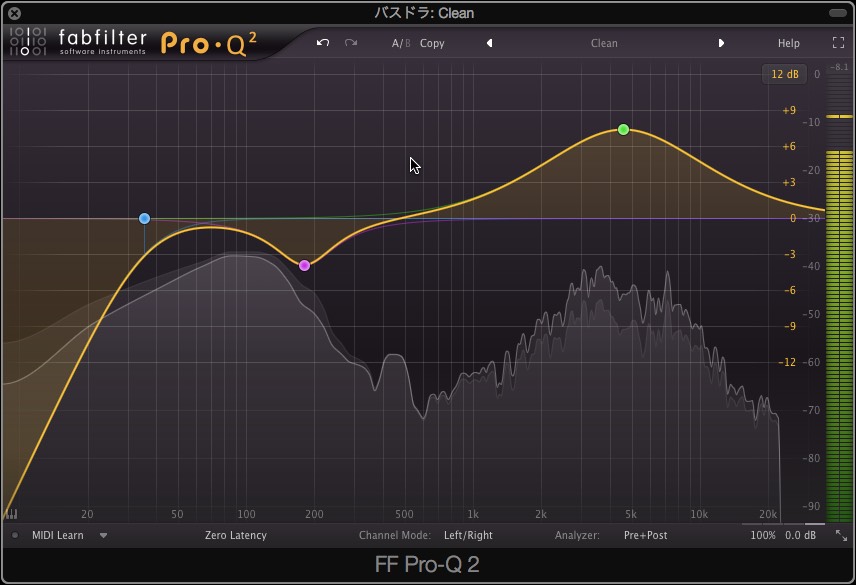Click the redo arrow icon
This screenshot has height=585, width=856.
pyautogui.click(x=351, y=43)
